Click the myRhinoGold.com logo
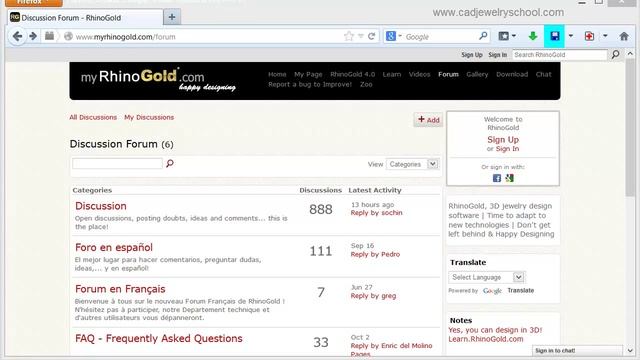 [158, 80]
